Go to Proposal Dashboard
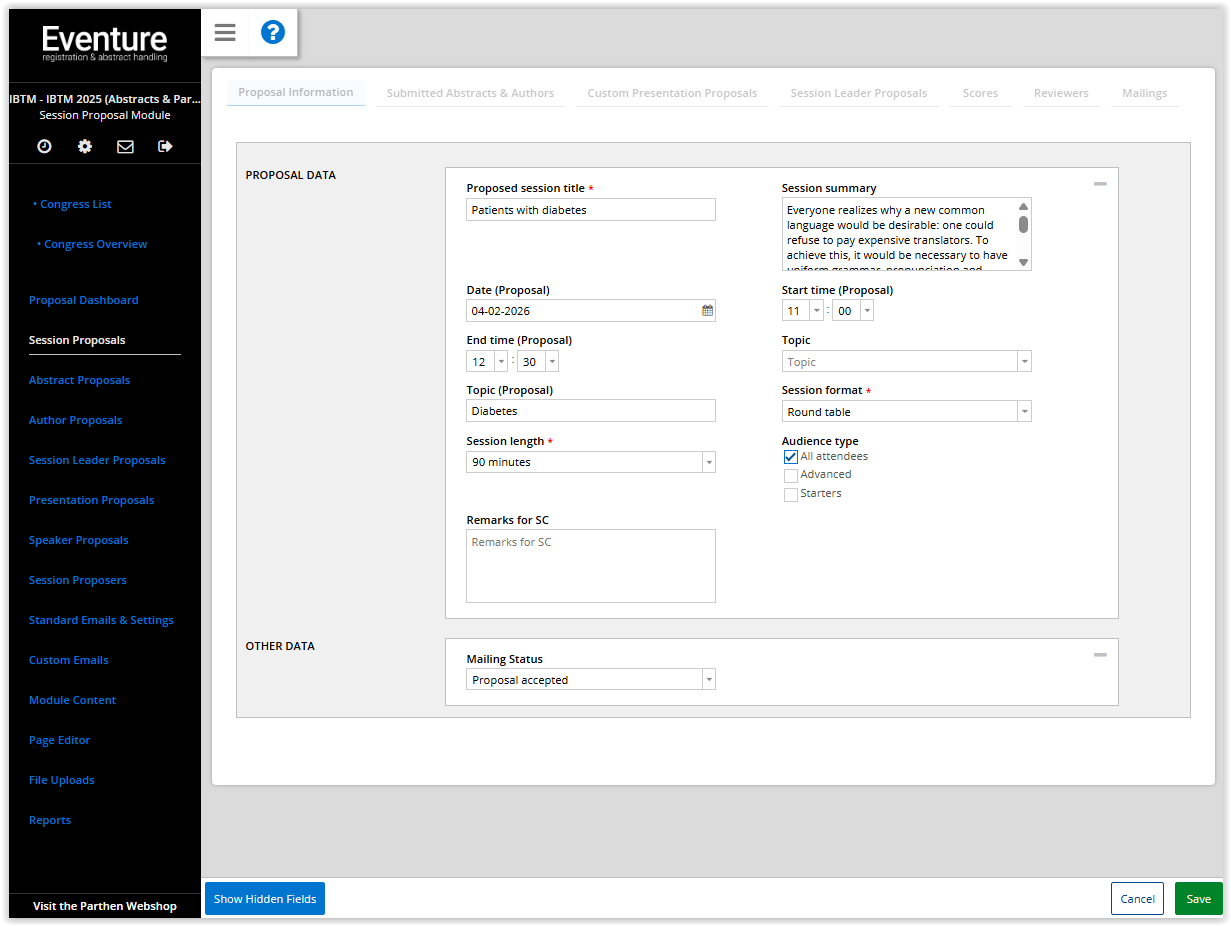 point(84,300)
